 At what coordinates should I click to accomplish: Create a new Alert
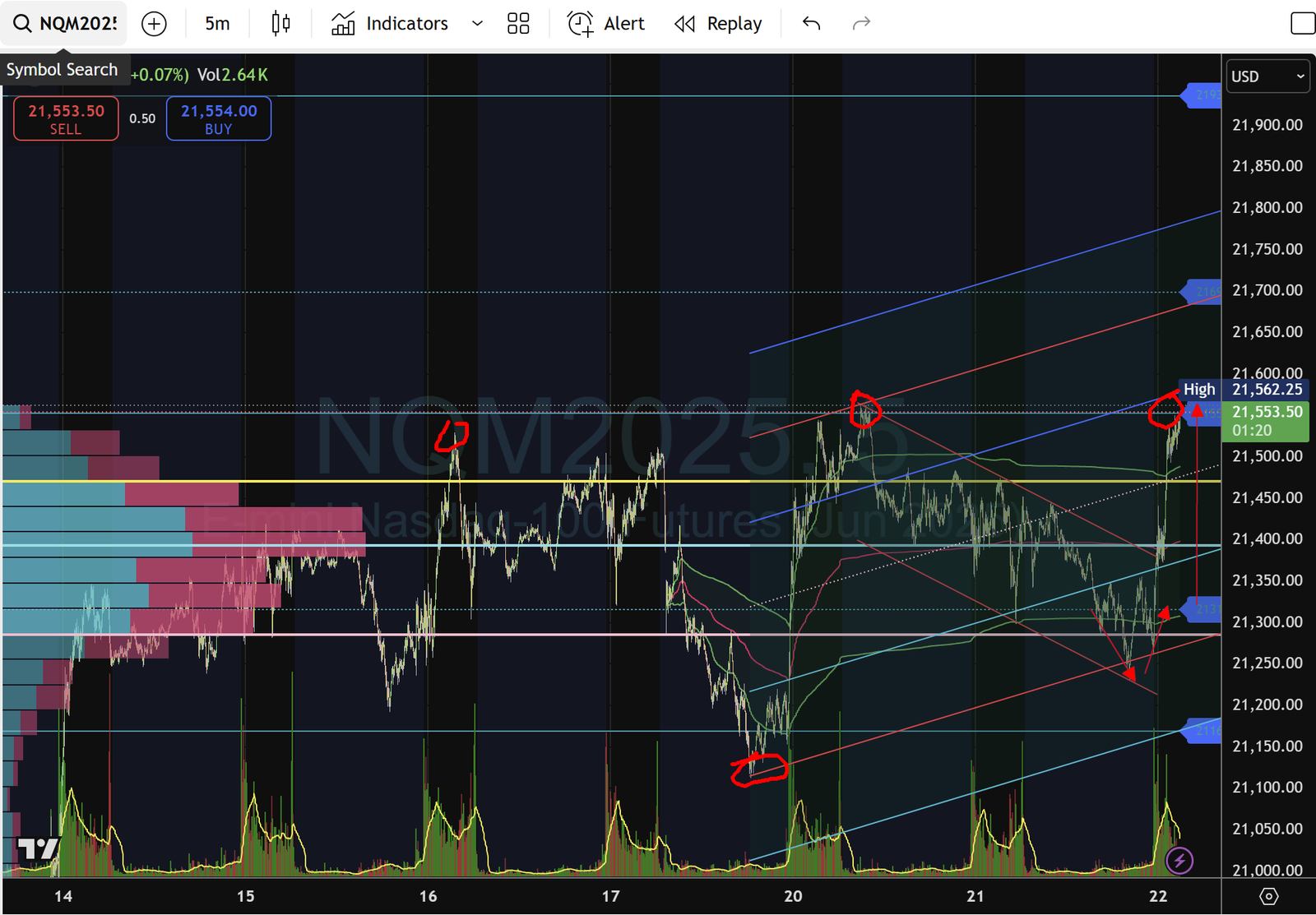[606, 24]
